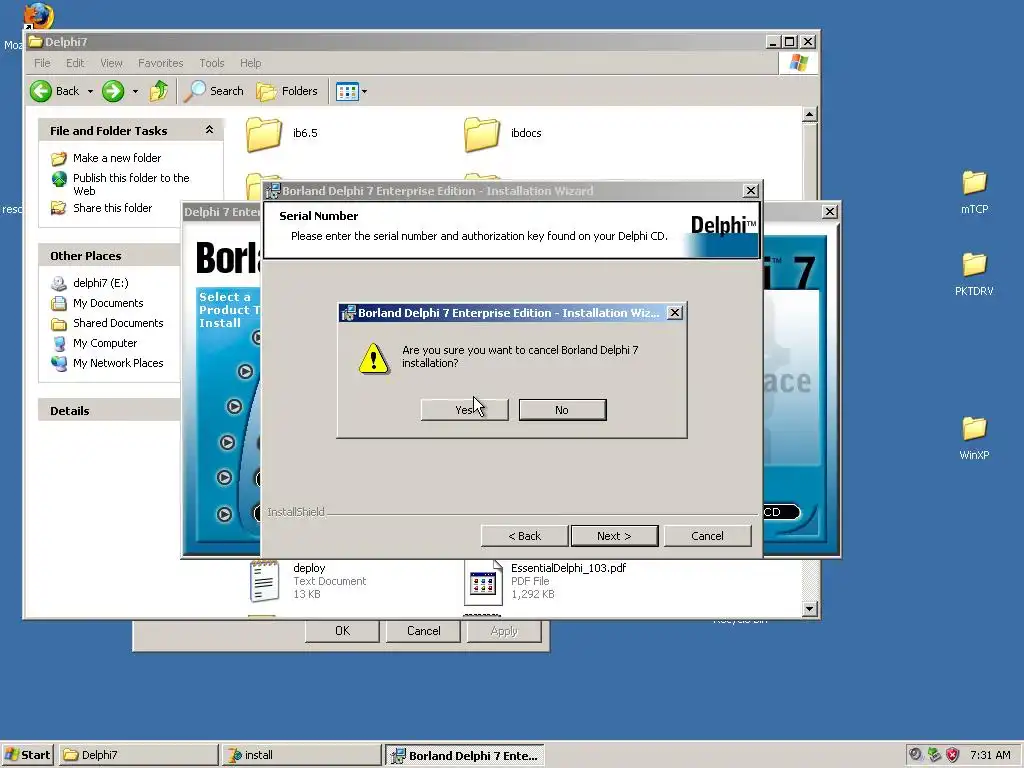Open the View menu in Explorer
The height and width of the screenshot is (768, 1024).
111,63
